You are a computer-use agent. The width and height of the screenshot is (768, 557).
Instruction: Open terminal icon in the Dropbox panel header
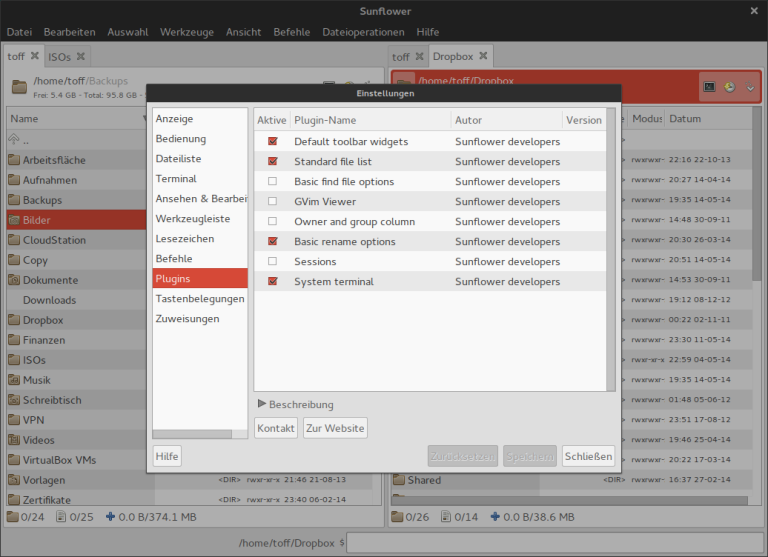pos(709,87)
